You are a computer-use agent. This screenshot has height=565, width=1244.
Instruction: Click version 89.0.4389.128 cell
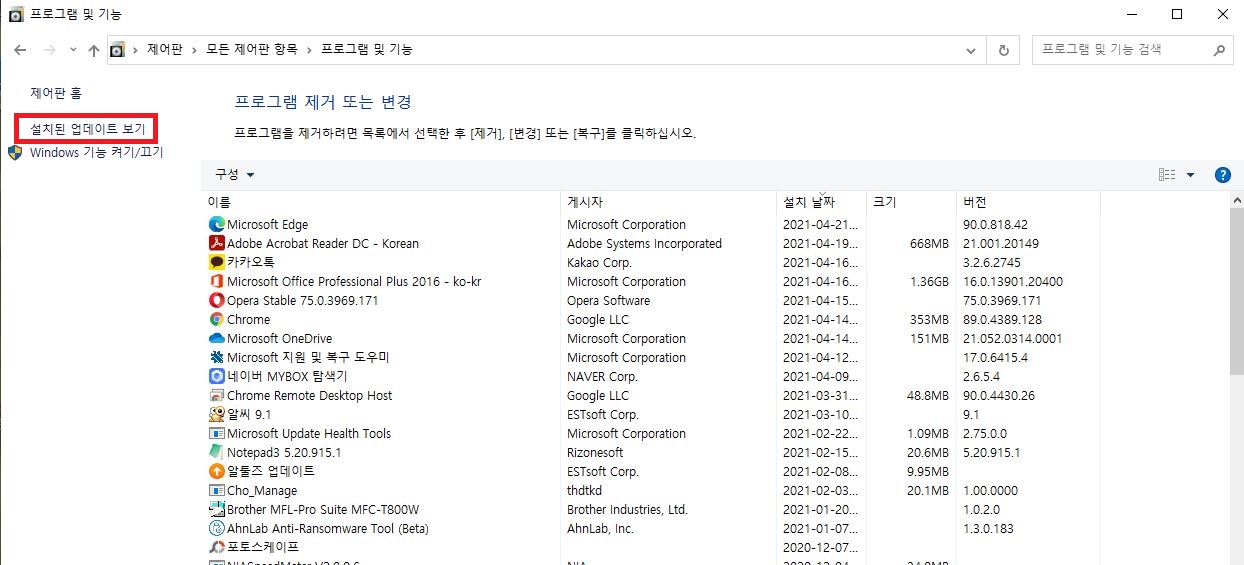pos(1001,319)
